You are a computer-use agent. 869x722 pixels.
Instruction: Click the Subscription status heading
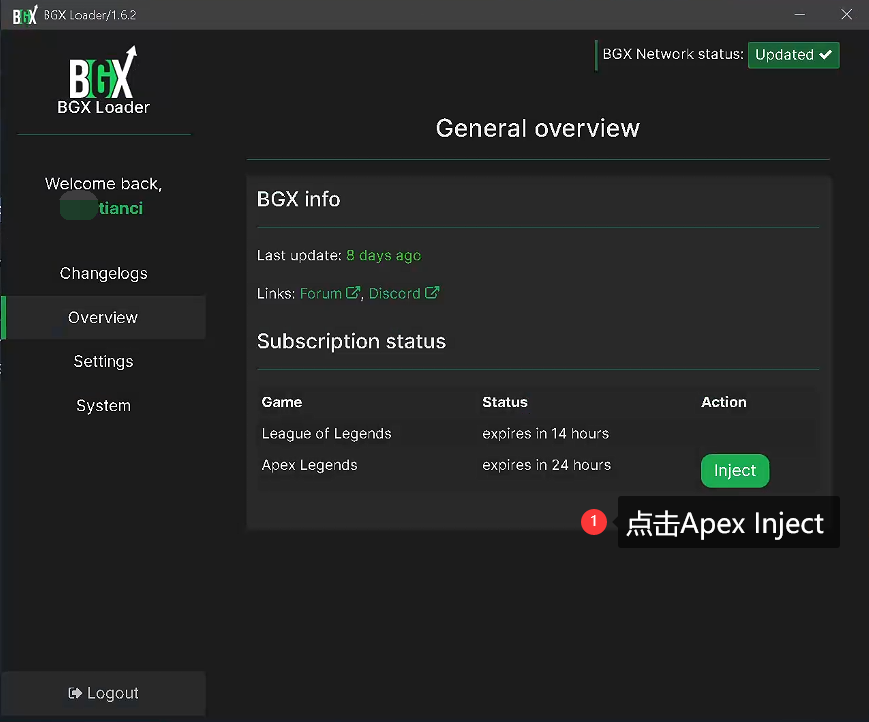[351, 341]
